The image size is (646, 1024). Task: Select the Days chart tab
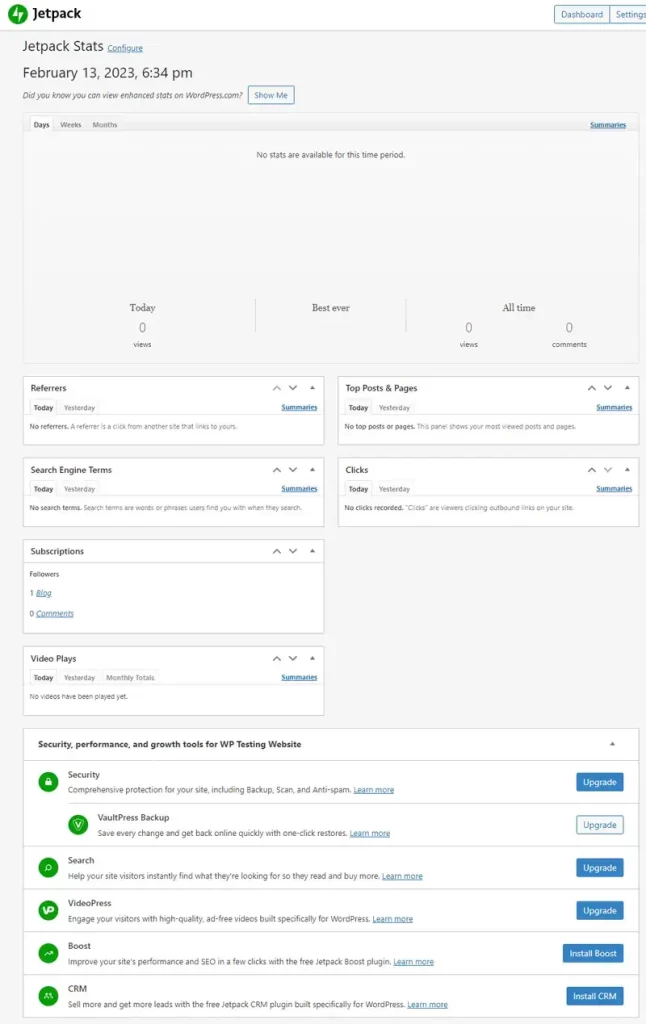tap(42, 125)
